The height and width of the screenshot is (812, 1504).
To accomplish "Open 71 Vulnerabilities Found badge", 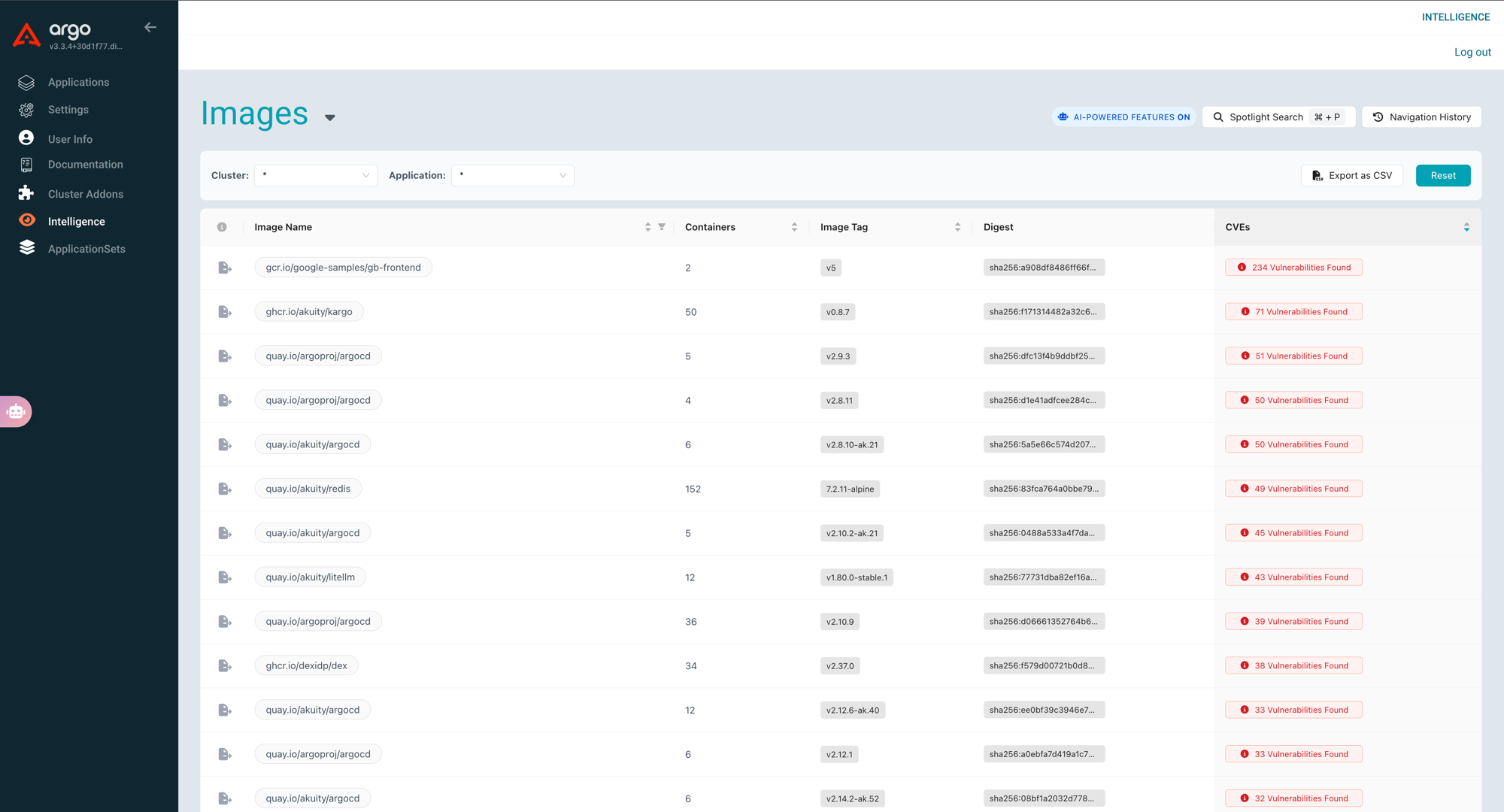I will point(1293,312).
